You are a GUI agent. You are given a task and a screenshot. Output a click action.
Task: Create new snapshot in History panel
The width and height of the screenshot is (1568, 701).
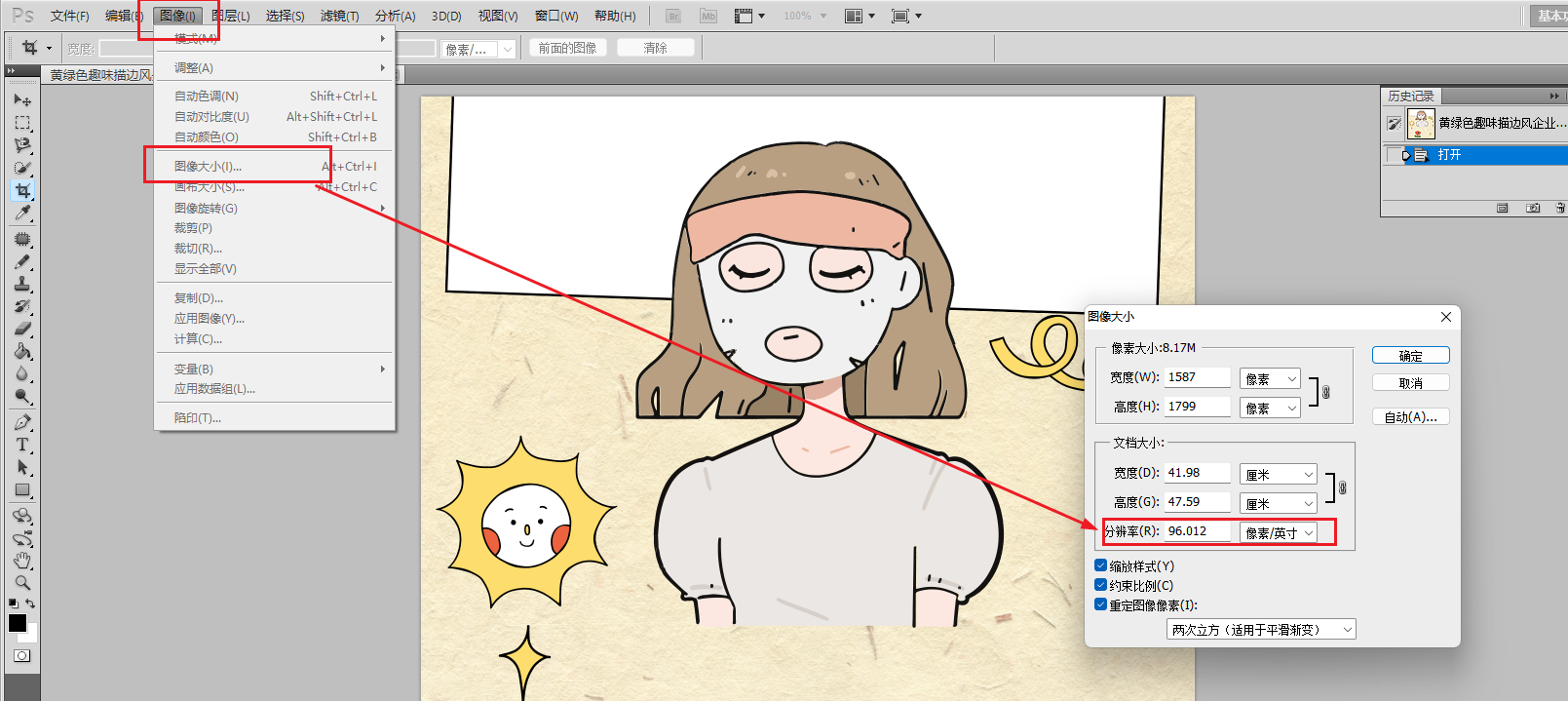click(1533, 209)
